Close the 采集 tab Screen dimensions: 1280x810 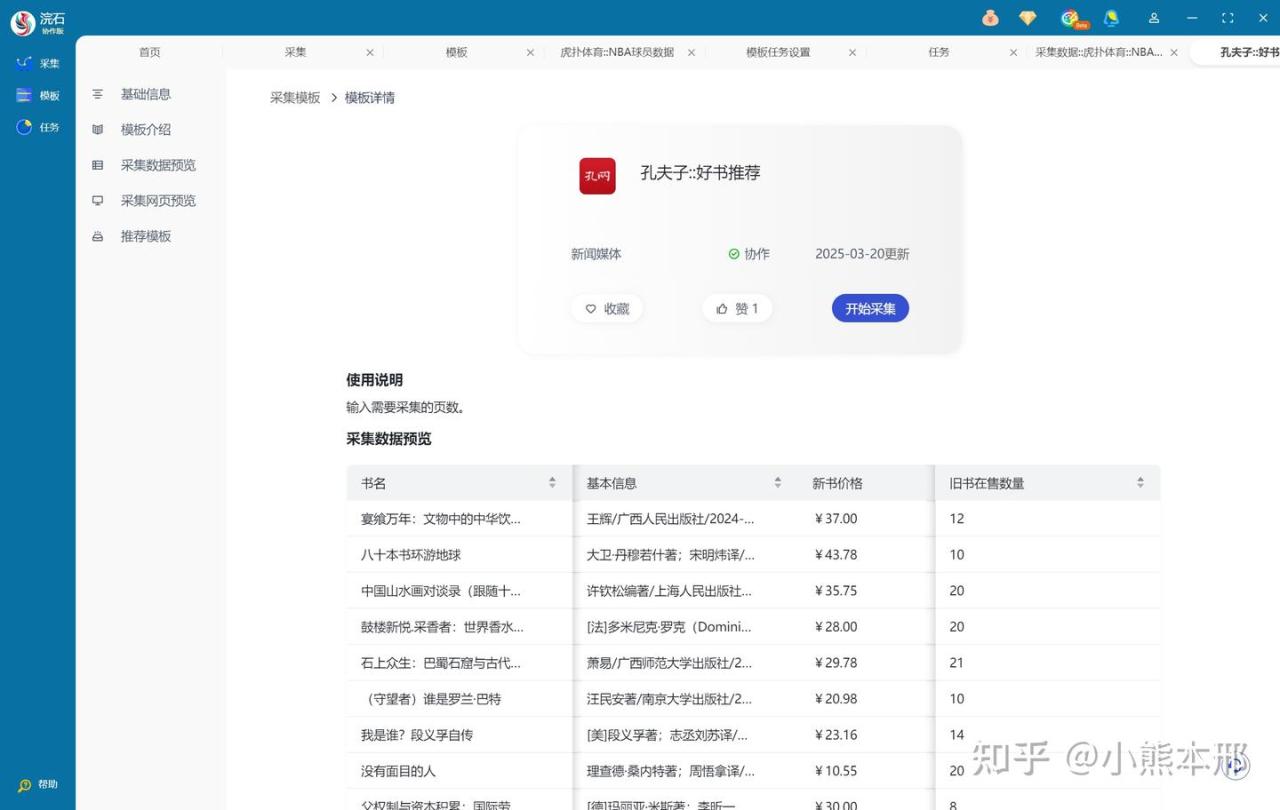(369, 52)
